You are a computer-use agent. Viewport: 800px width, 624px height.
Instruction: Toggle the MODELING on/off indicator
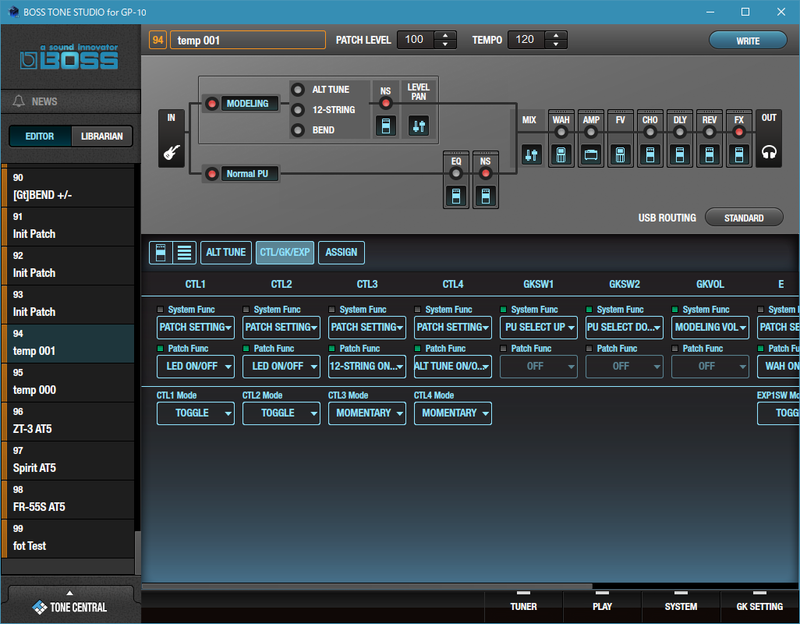tap(211, 104)
